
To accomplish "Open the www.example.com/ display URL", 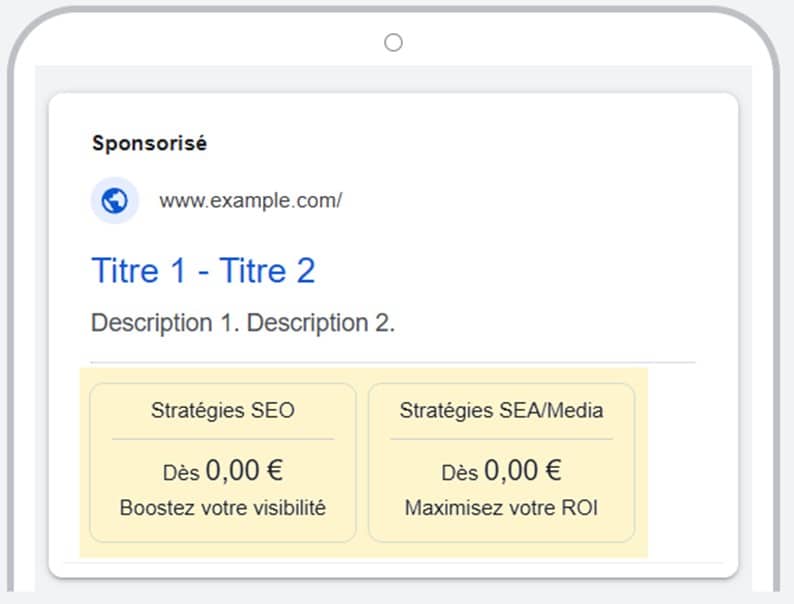I will coord(251,200).
